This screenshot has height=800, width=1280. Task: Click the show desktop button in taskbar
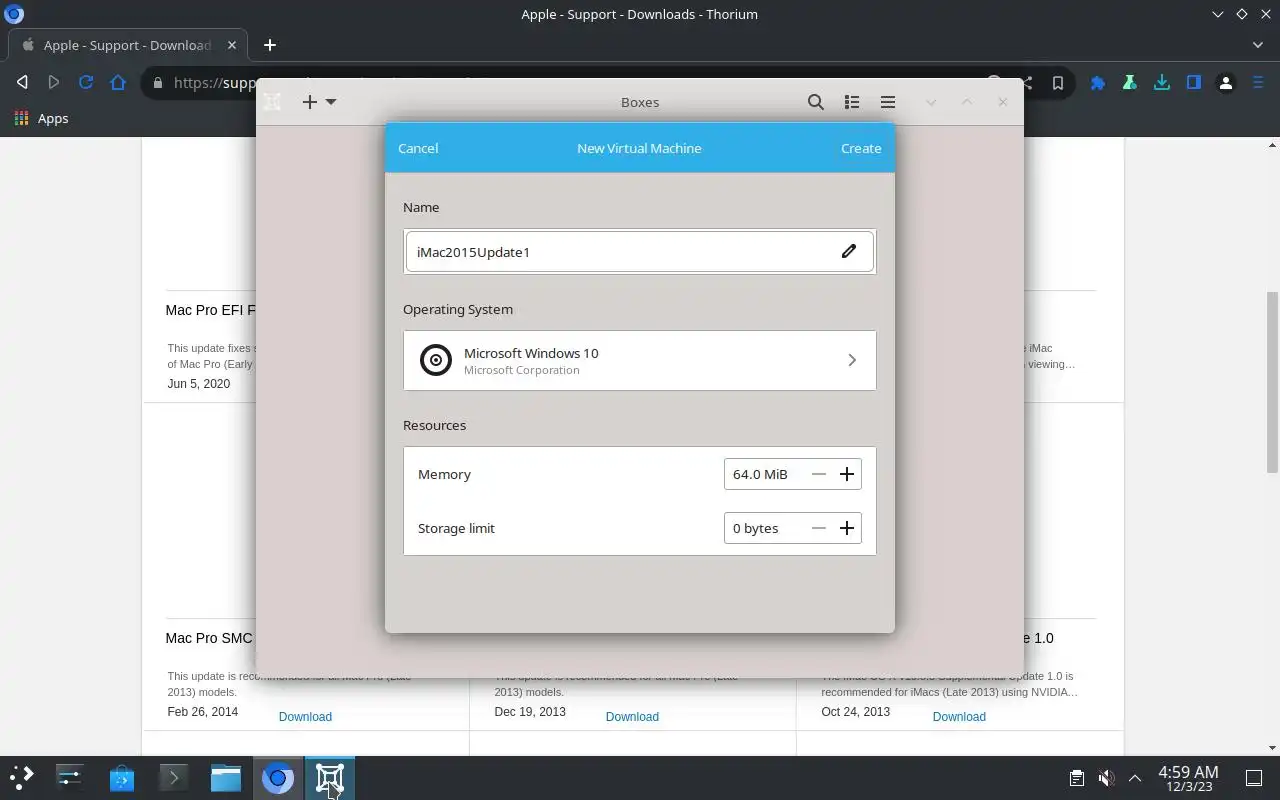coord(1254,778)
